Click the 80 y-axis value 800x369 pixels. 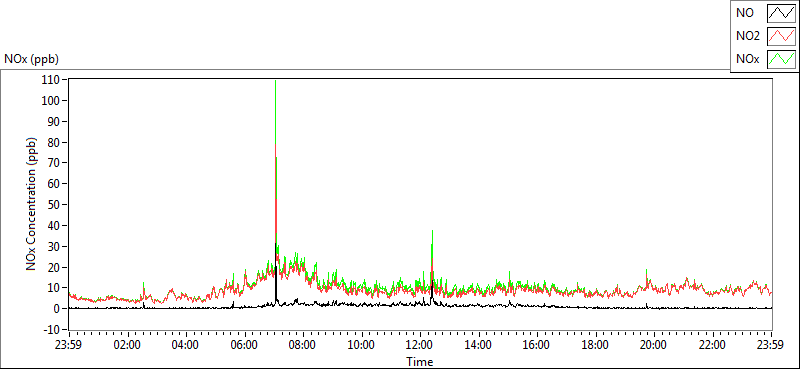(x=55, y=142)
